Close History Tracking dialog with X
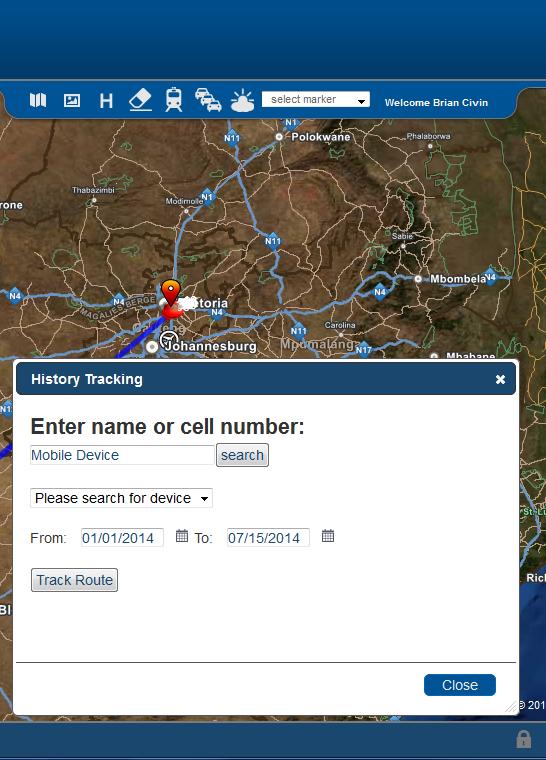 [500, 380]
